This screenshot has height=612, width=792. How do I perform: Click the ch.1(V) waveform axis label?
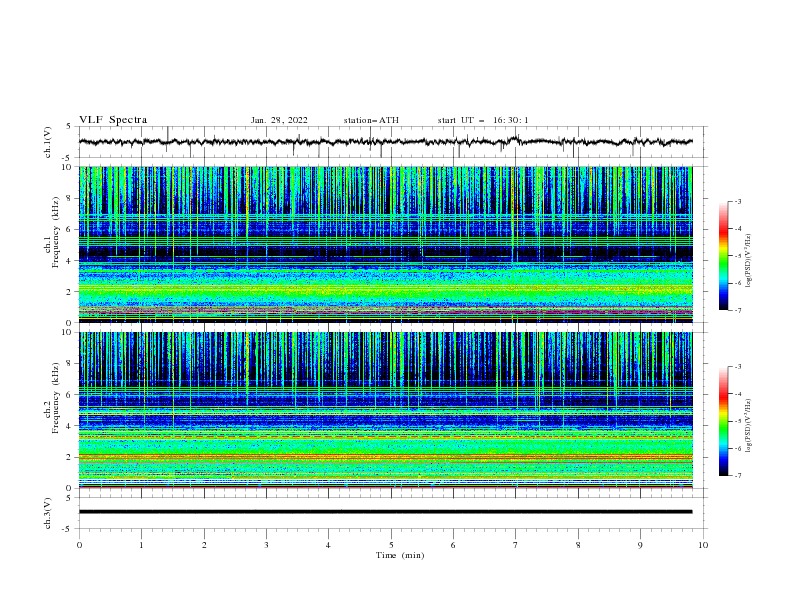click(48, 142)
